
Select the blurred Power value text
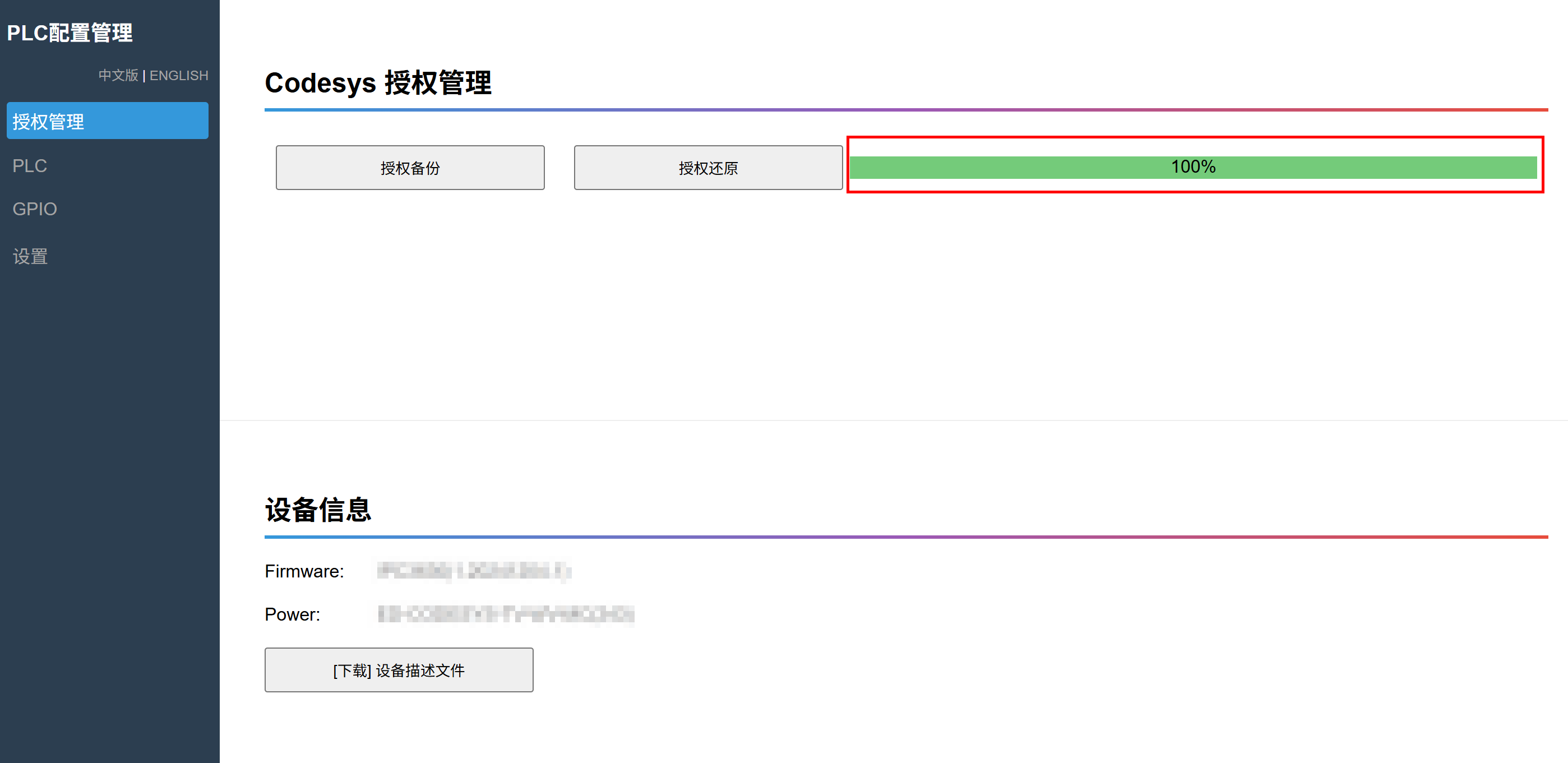click(x=505, y=614)
